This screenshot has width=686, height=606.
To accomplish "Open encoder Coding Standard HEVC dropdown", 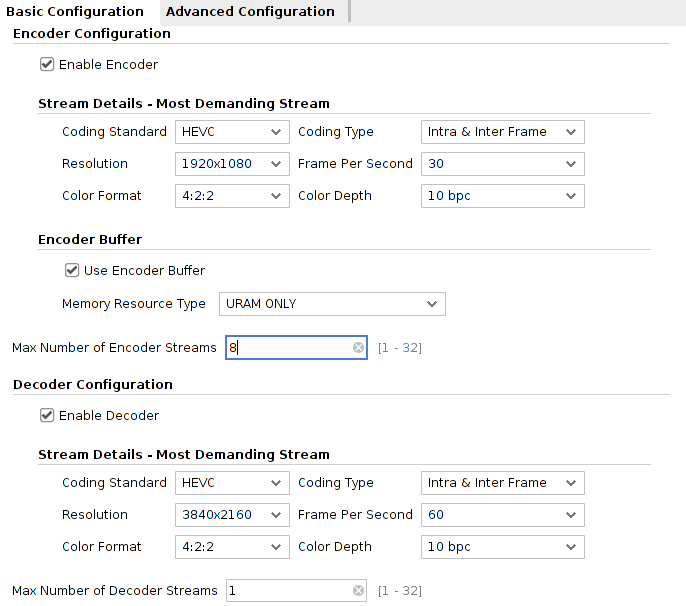I will tap(232, 132).
